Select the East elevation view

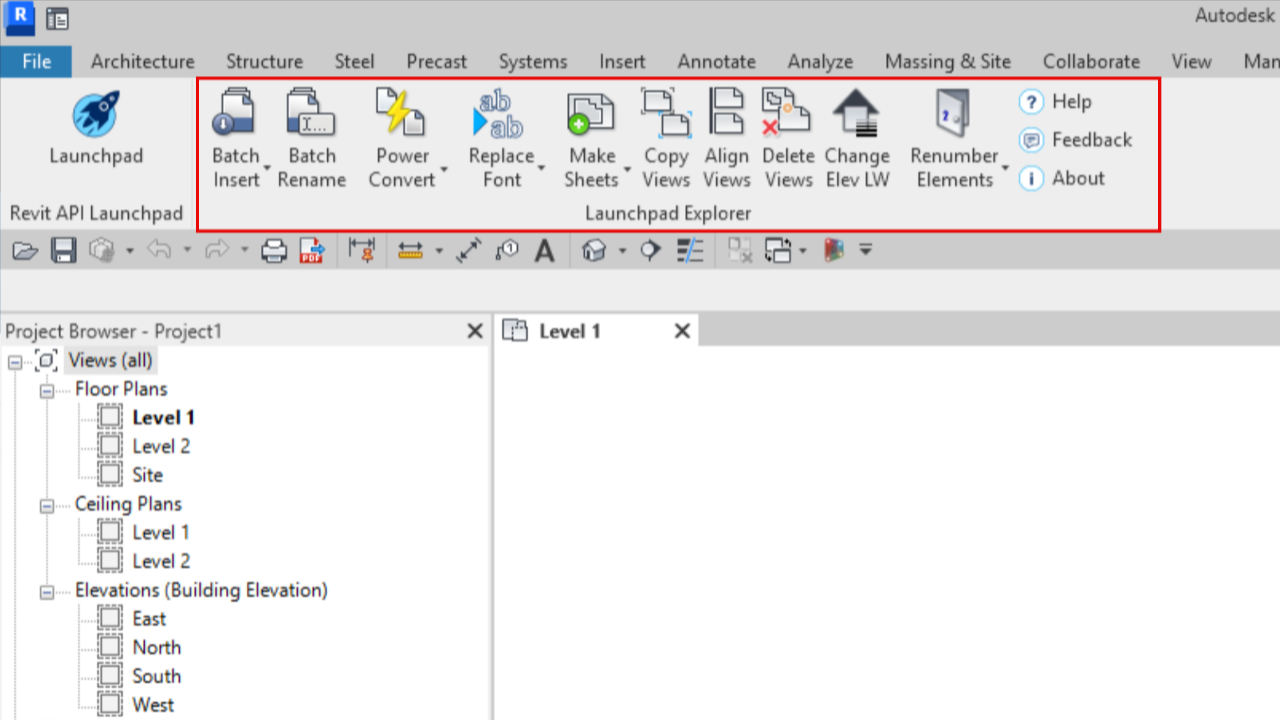149,619
